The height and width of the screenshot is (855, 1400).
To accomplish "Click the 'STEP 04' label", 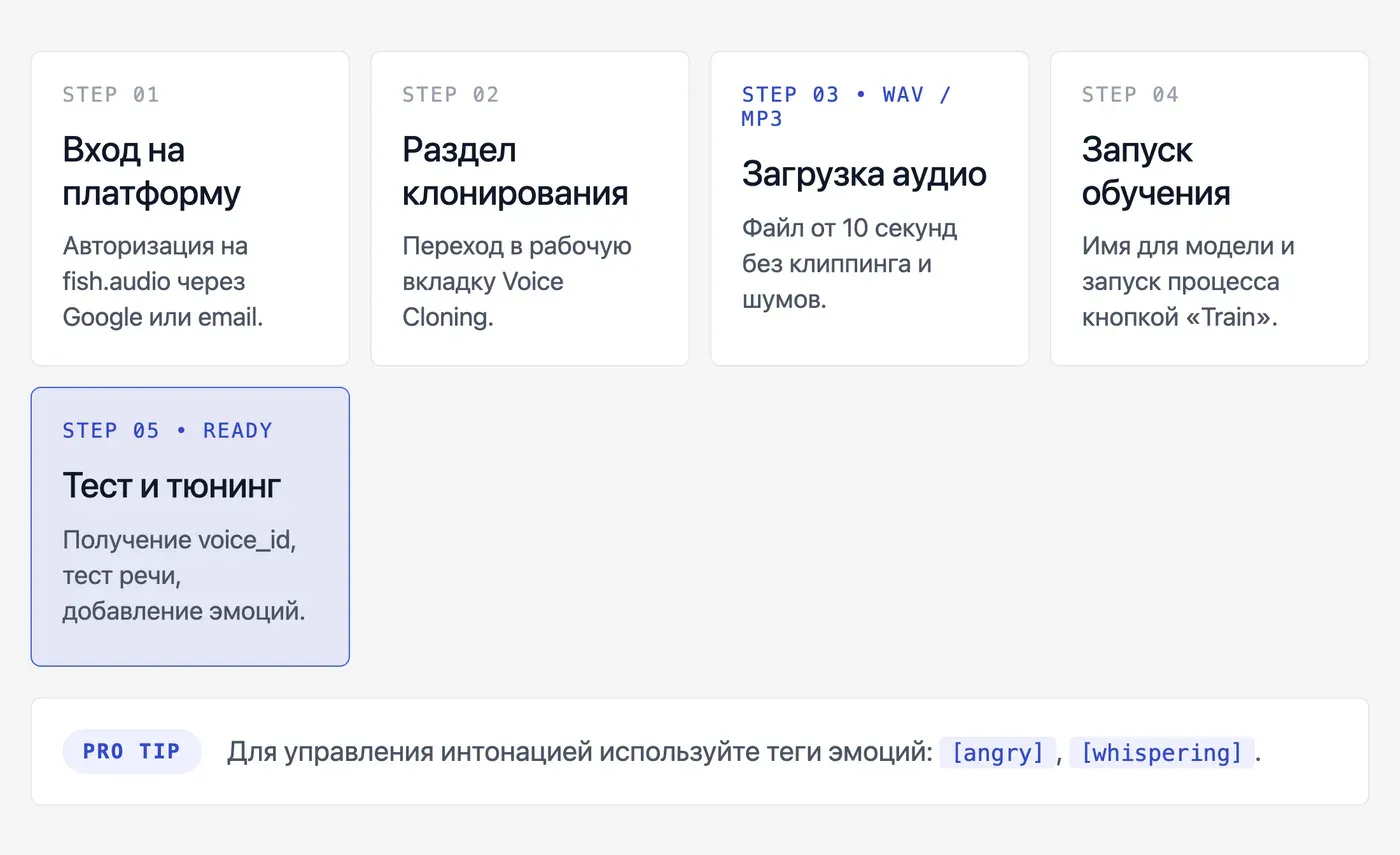I will click(x=1131, y=95).
